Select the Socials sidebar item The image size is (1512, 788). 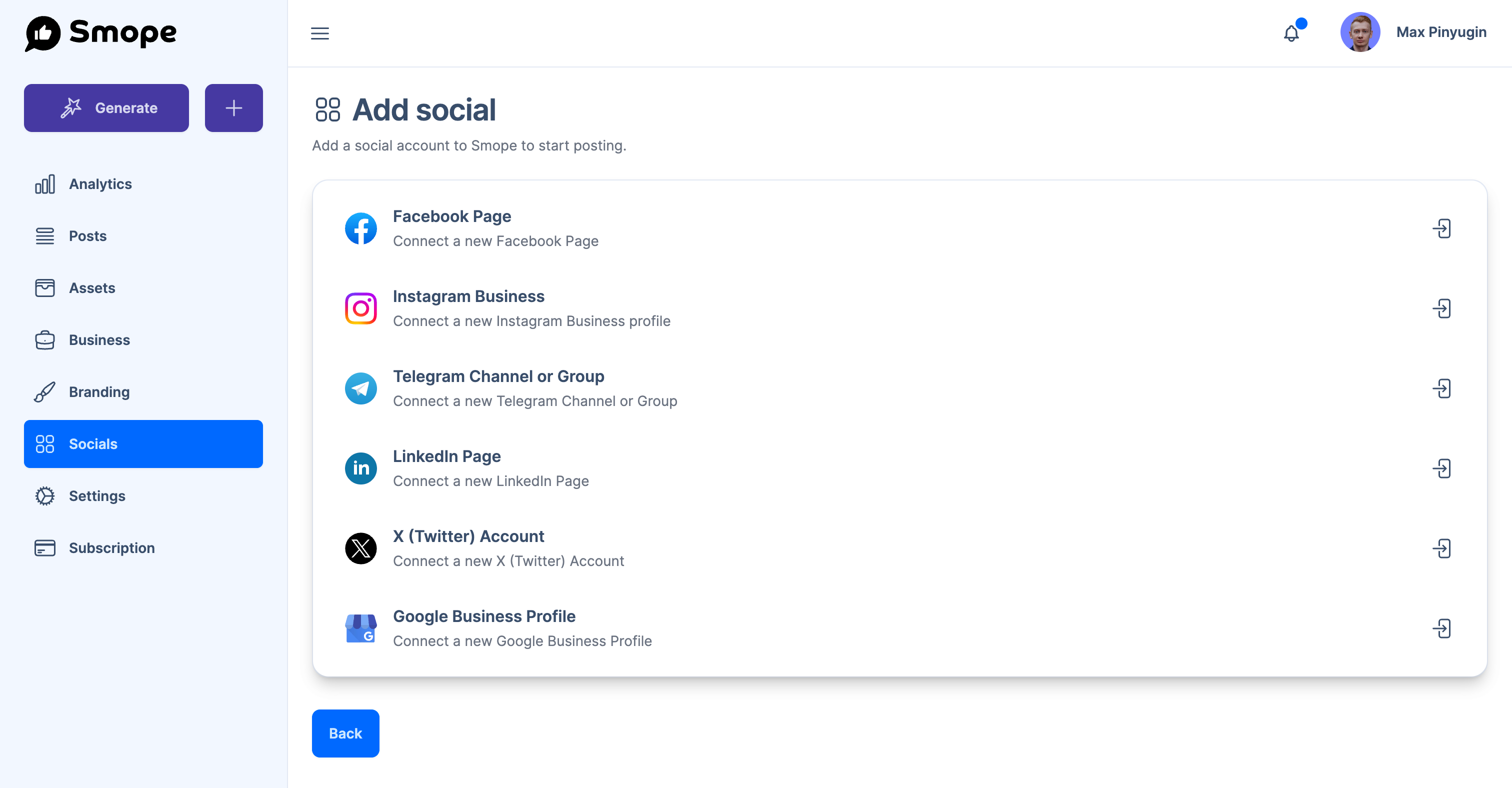[x=143, y=444]
